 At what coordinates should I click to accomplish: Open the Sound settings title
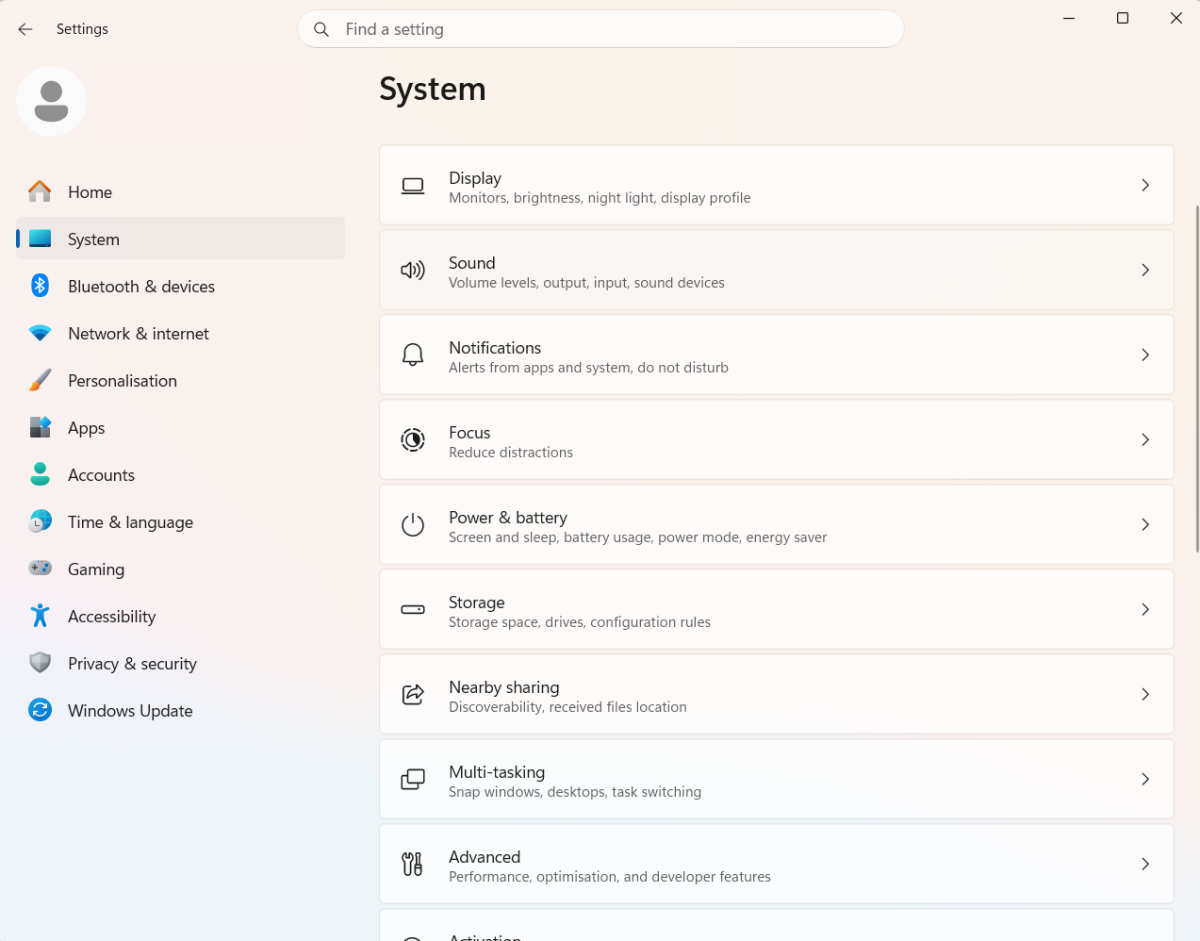click(x=472, y=263)
